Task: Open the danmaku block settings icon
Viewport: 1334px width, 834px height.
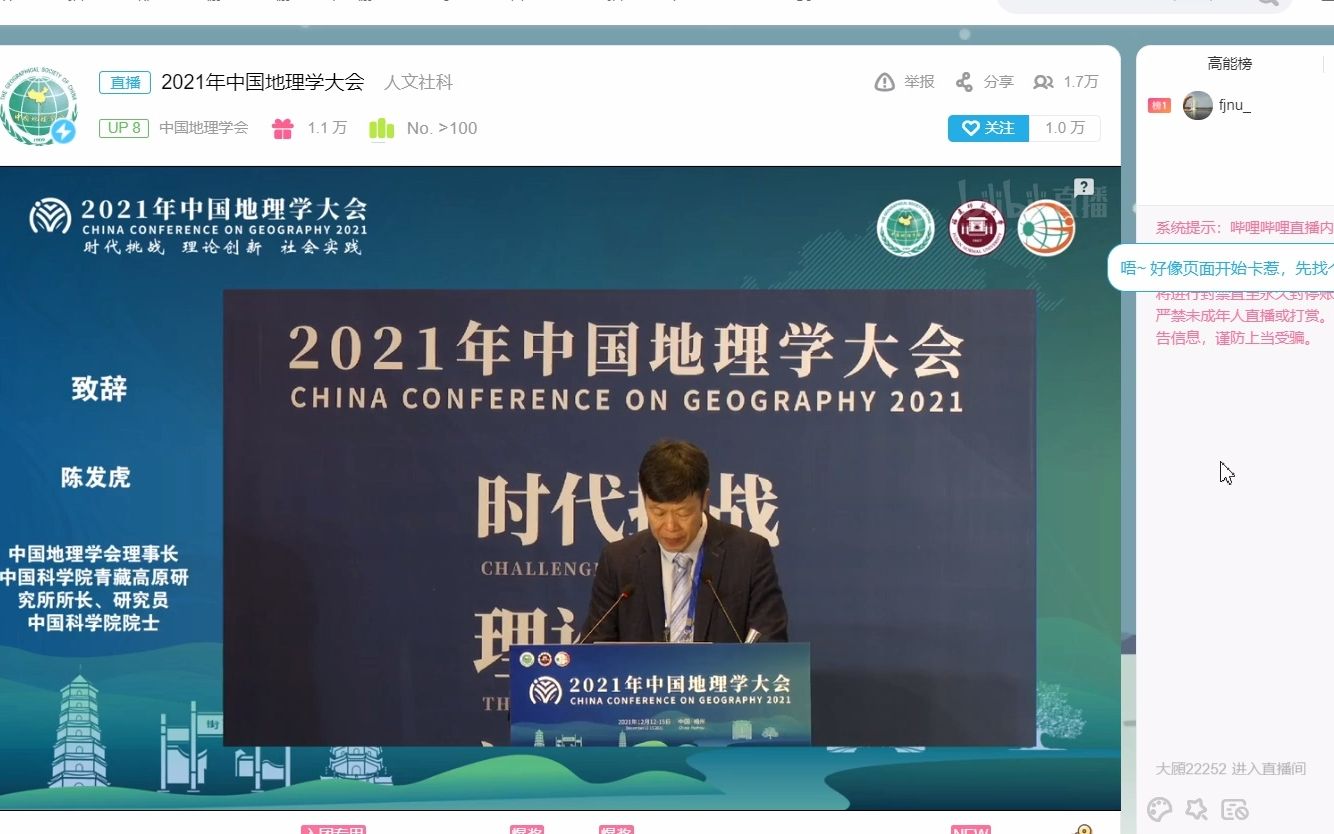Action: click(1235, 809)
